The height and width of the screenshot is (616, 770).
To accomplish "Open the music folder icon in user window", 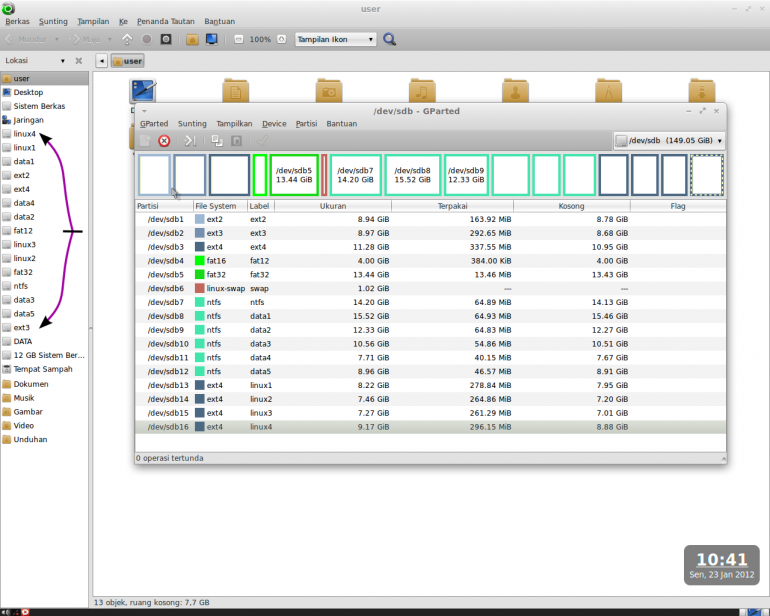I will tap(422, 90).
